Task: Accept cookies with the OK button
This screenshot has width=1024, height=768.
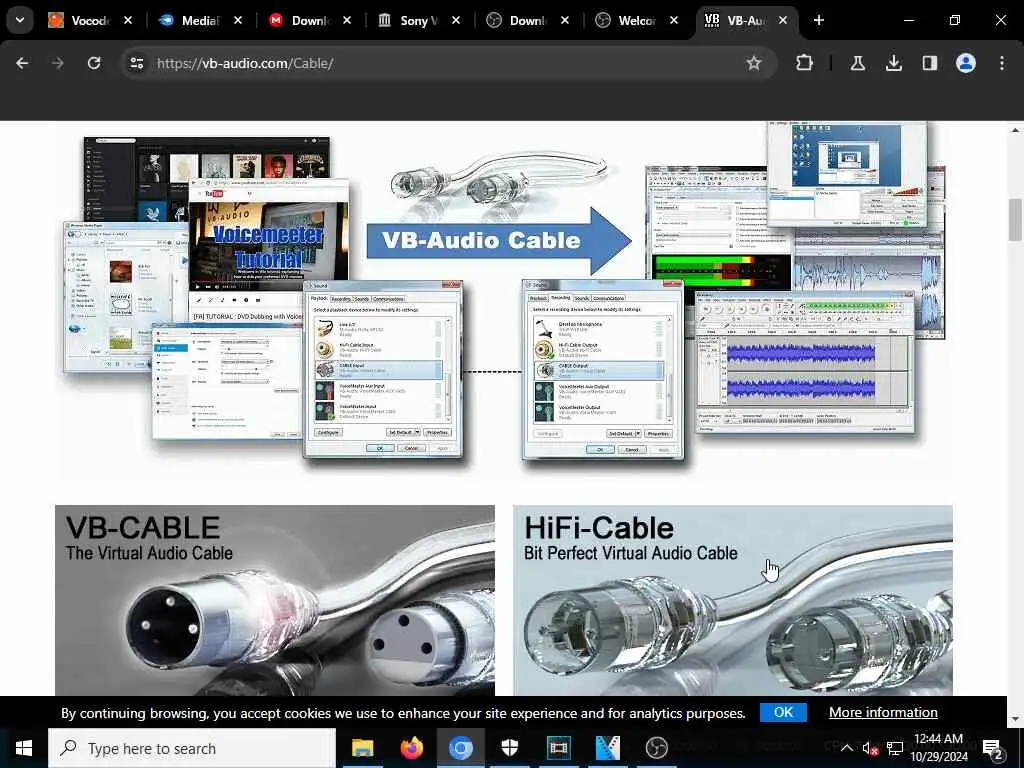Action: [x=783, y=712]
